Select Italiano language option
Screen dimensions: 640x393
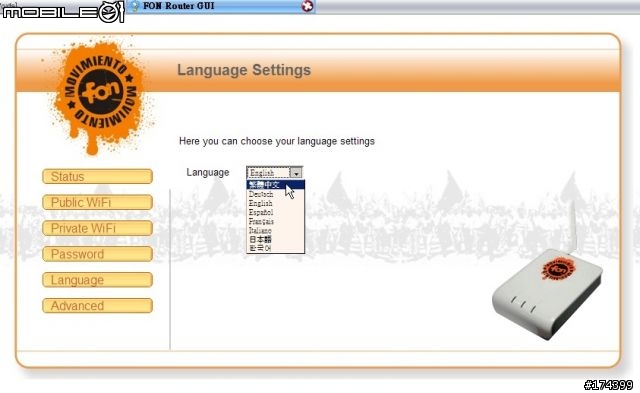[x=276, y=230]
